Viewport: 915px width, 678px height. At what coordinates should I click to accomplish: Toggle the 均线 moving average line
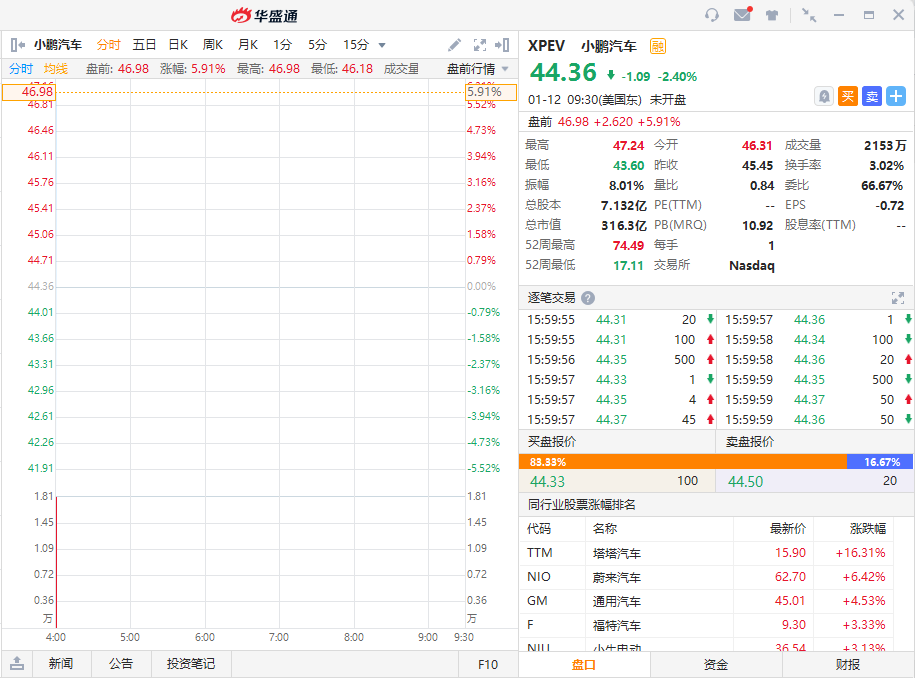pos(56,69)
